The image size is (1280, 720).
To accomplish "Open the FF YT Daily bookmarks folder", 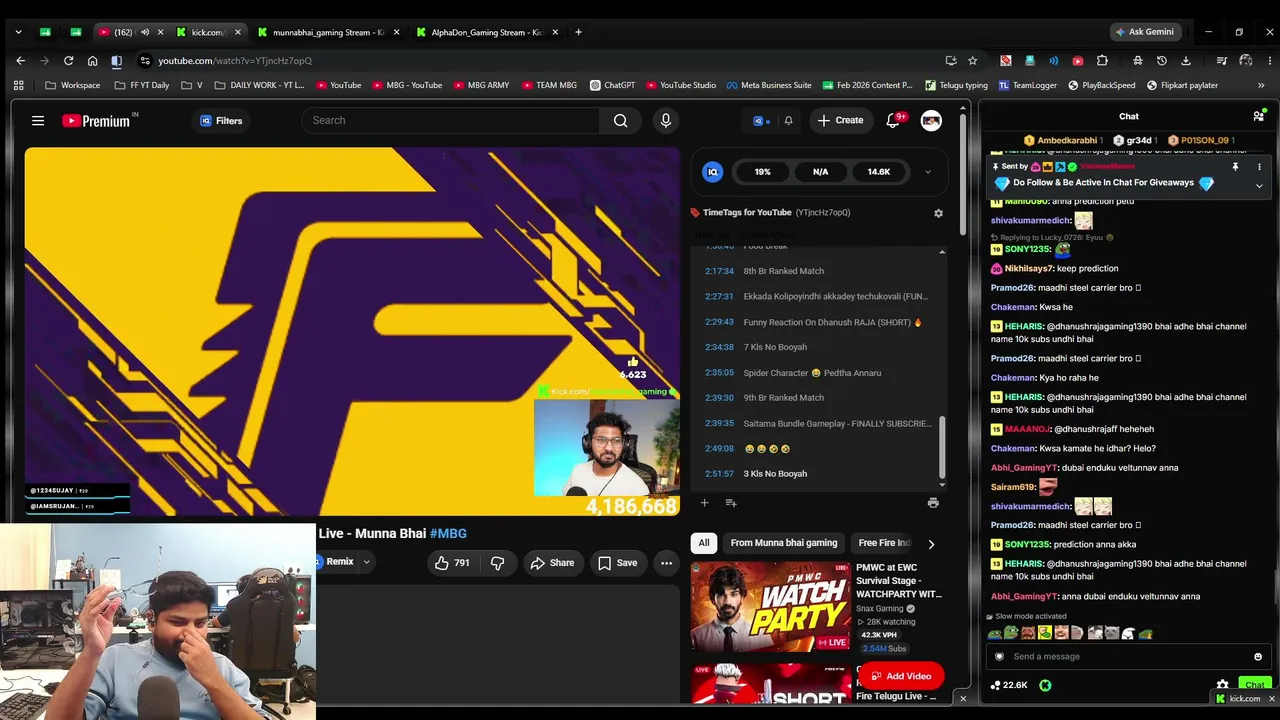I will click(142, 85).
